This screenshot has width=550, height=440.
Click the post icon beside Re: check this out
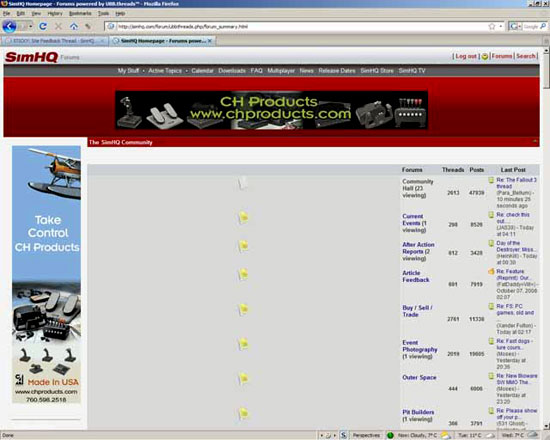(491, 214)
